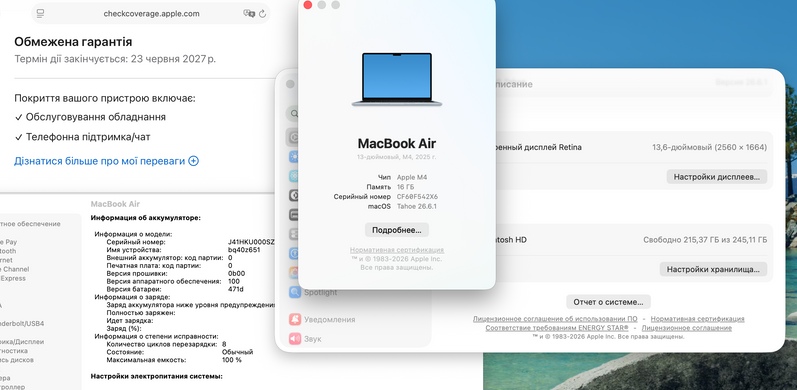Image resolution: width=797 pixels, height=390 pixels.
Task: Select device name value 'bq40z651'
Action: point(244,250)
